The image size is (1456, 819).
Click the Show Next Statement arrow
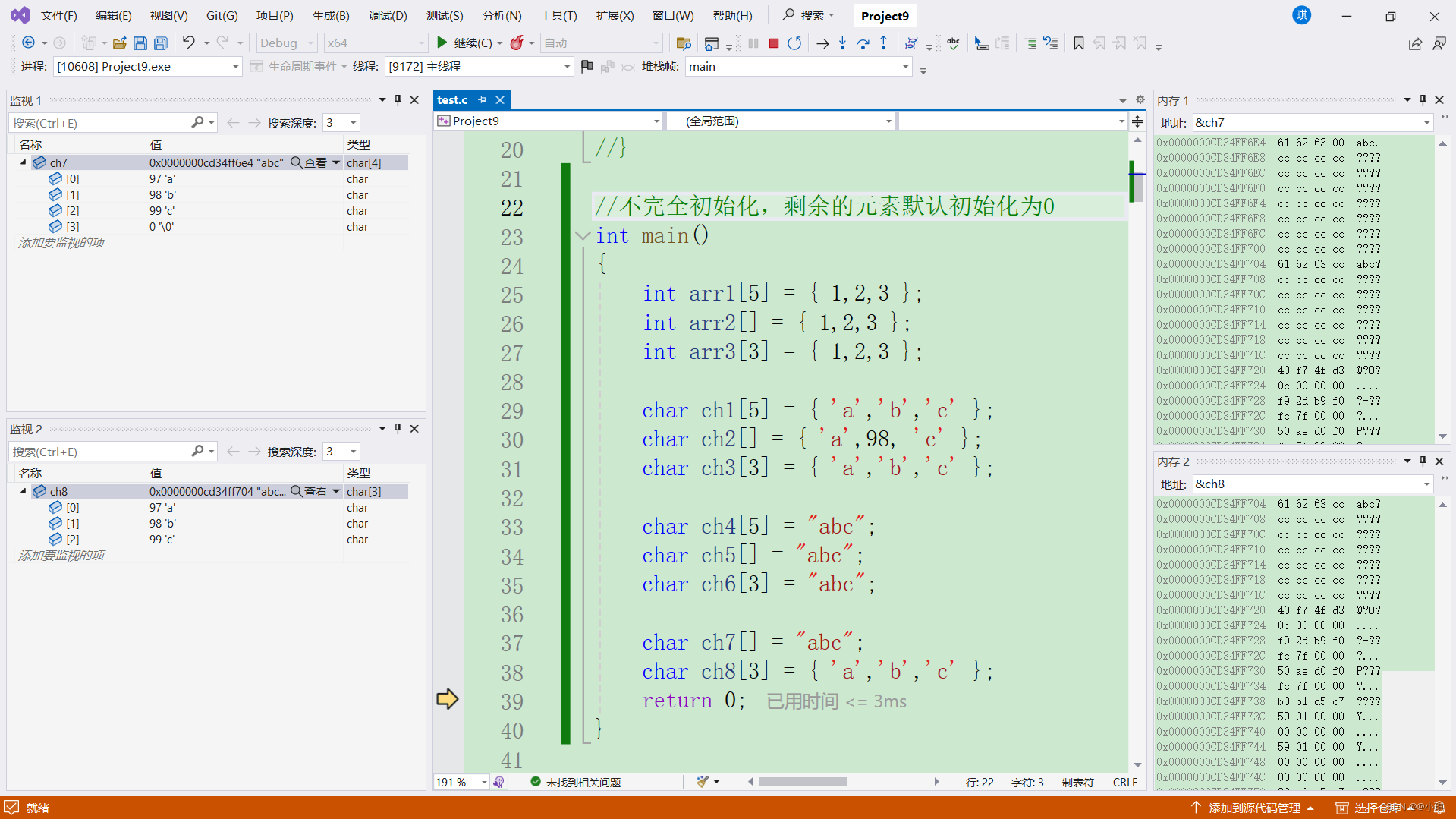click(822, 43)
